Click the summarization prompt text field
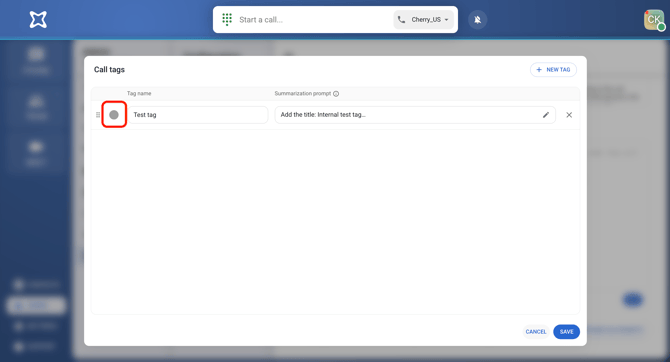670x362 pixels. pyautogui.click(x=415, y=115)
